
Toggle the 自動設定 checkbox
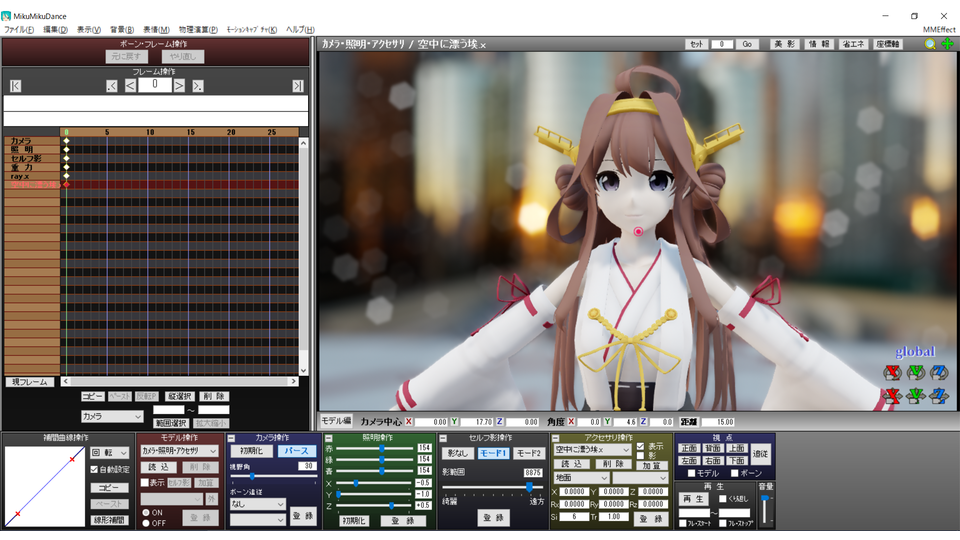(x=94, y=470)
